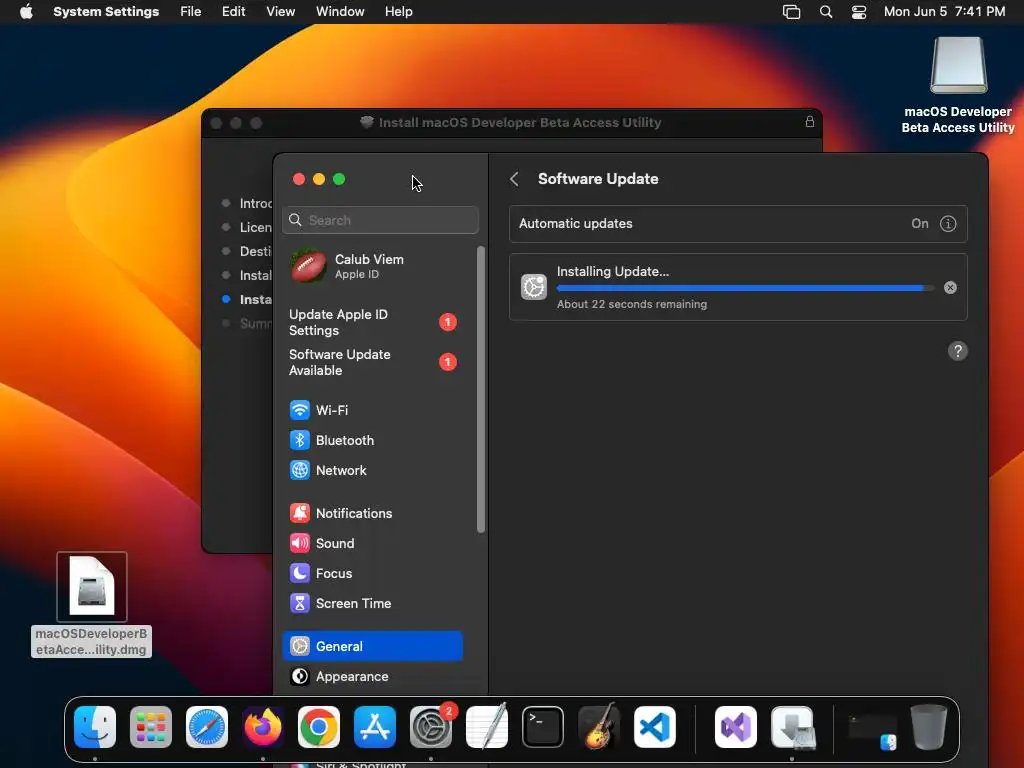Open TextEdit from the Dock

pos(487,727)
